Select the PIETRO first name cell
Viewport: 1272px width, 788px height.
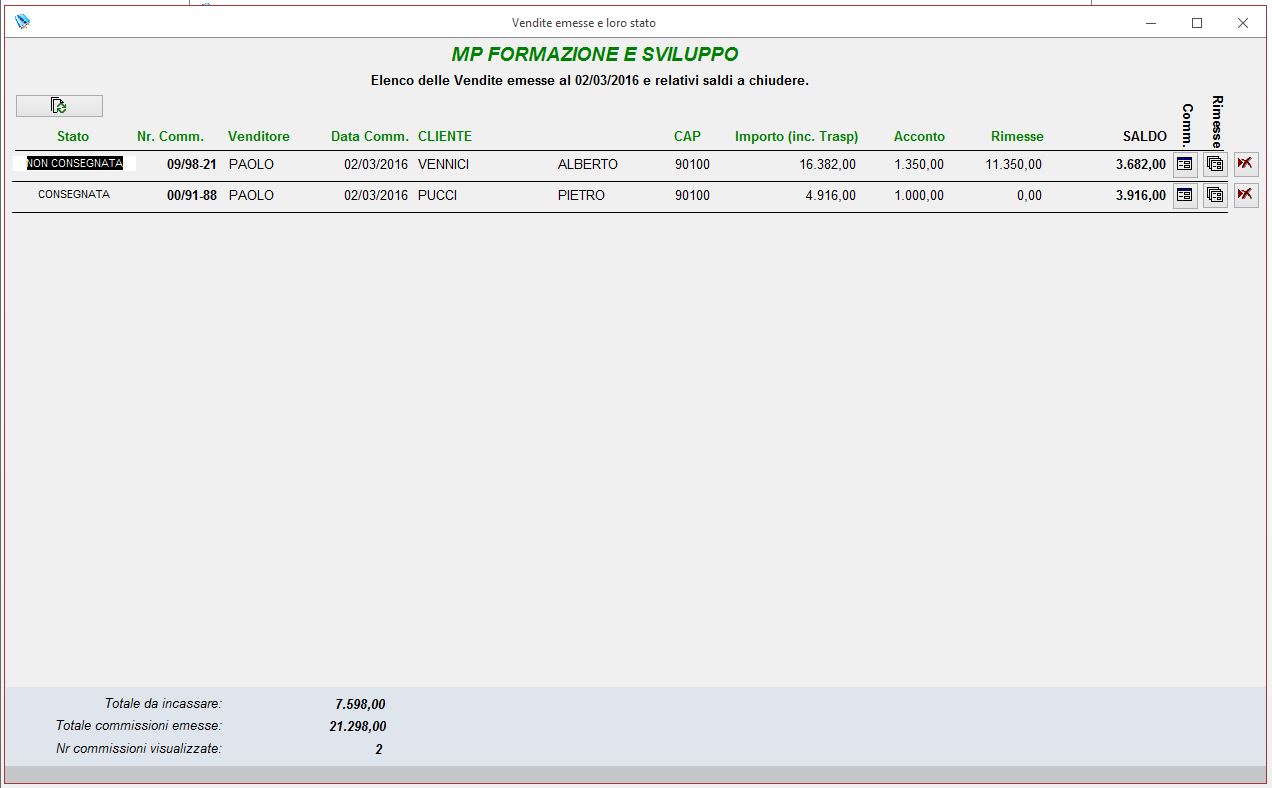pos(581,195)
